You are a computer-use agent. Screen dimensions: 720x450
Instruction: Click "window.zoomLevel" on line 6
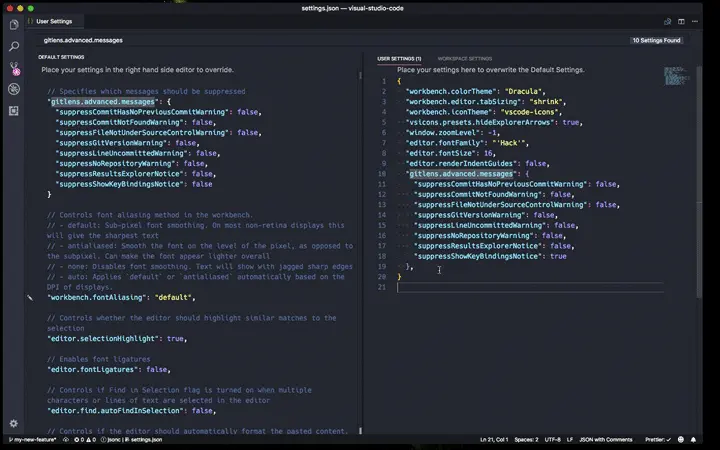[x=443, y=133]
